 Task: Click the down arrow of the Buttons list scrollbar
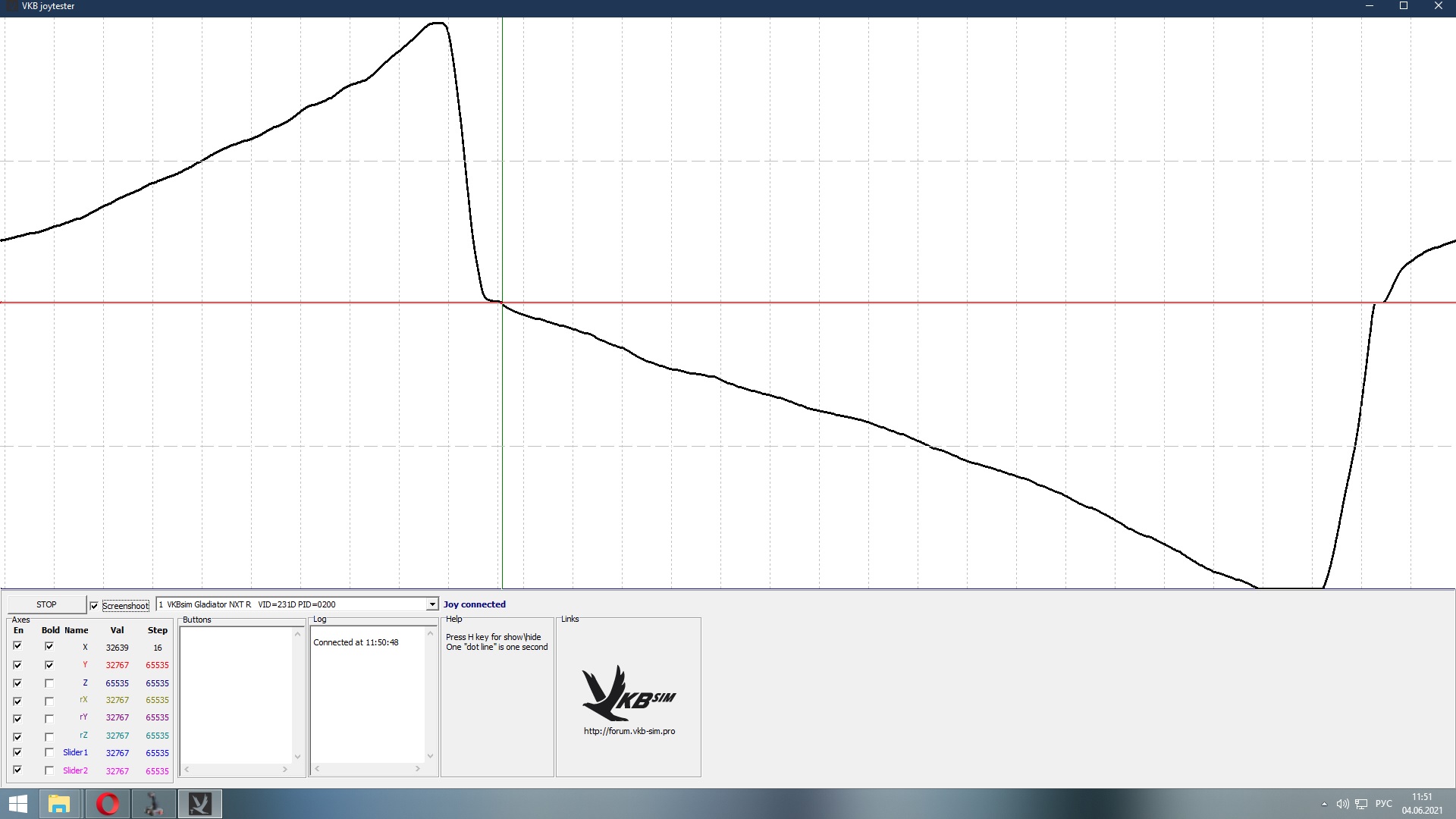(297, 756)
